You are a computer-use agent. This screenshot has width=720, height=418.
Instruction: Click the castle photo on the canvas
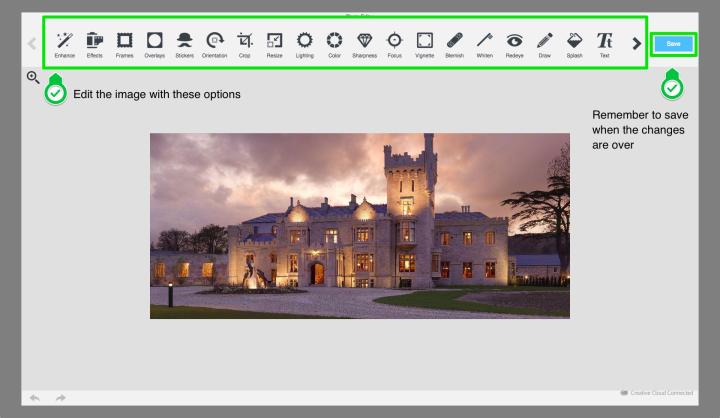pos(360,226)
